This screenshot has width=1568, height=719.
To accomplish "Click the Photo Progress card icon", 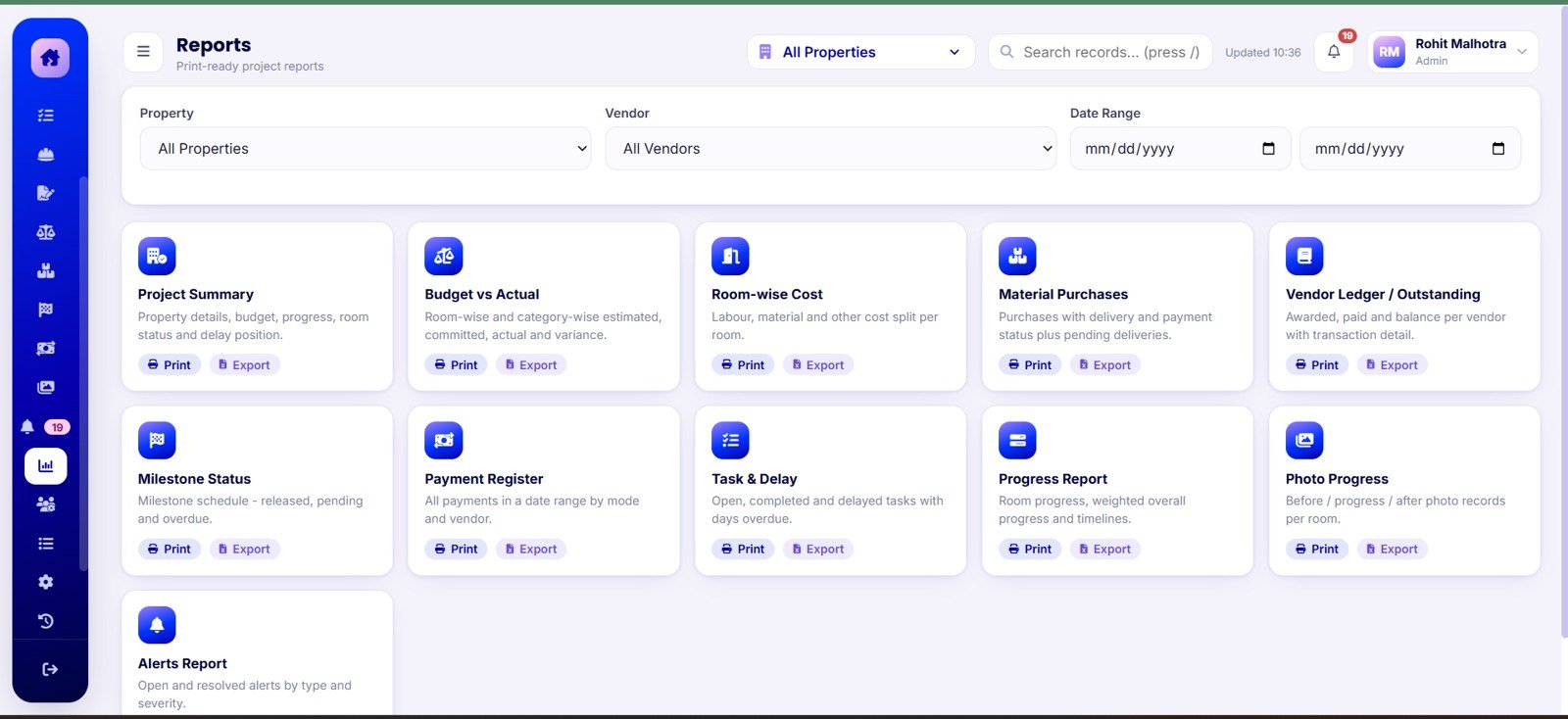I will click(1304, 441).
